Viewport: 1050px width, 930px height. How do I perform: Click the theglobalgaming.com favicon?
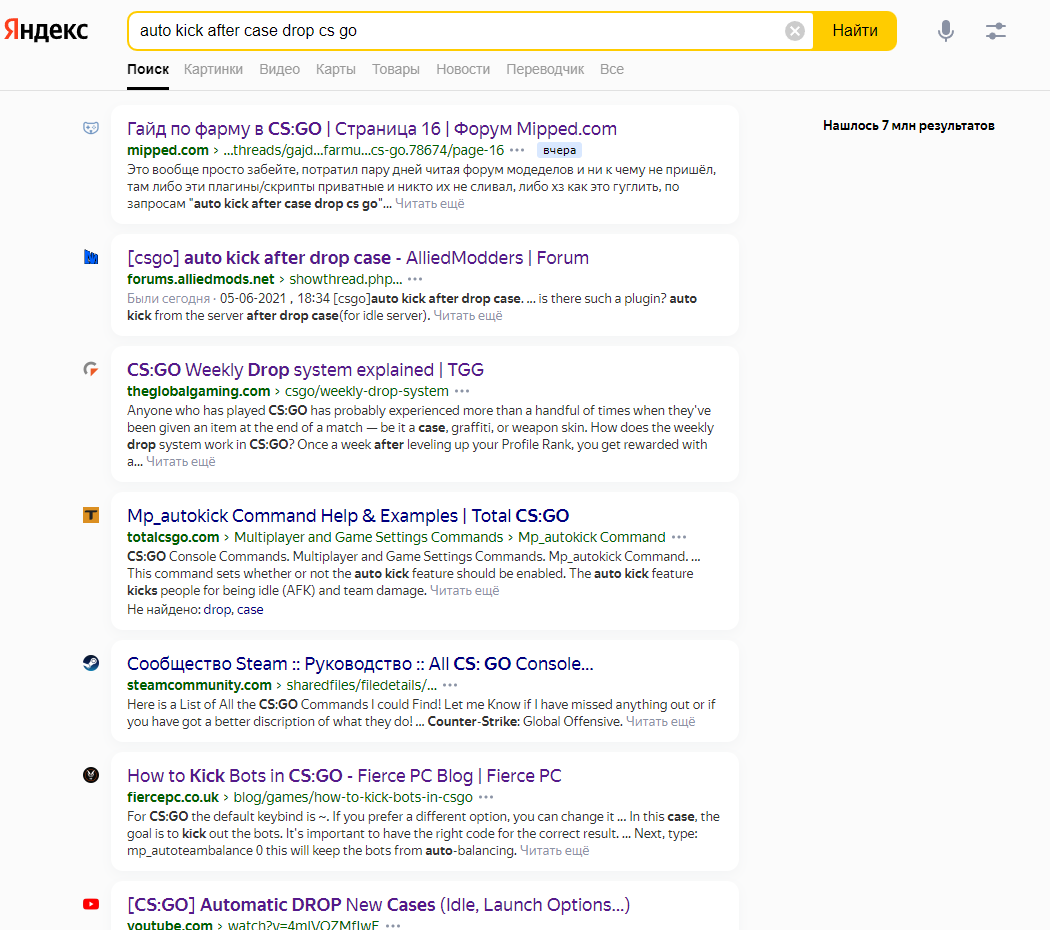(x=91, y=369)
